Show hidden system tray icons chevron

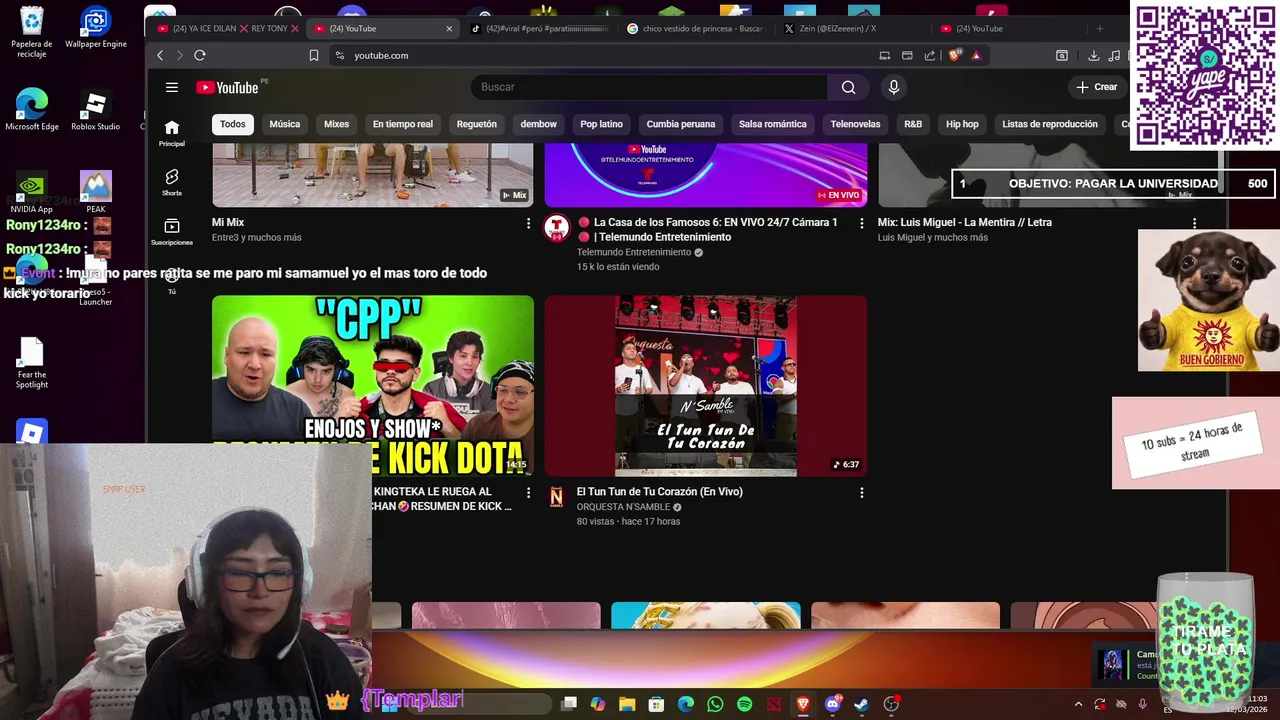click(x=1078, y=704)
